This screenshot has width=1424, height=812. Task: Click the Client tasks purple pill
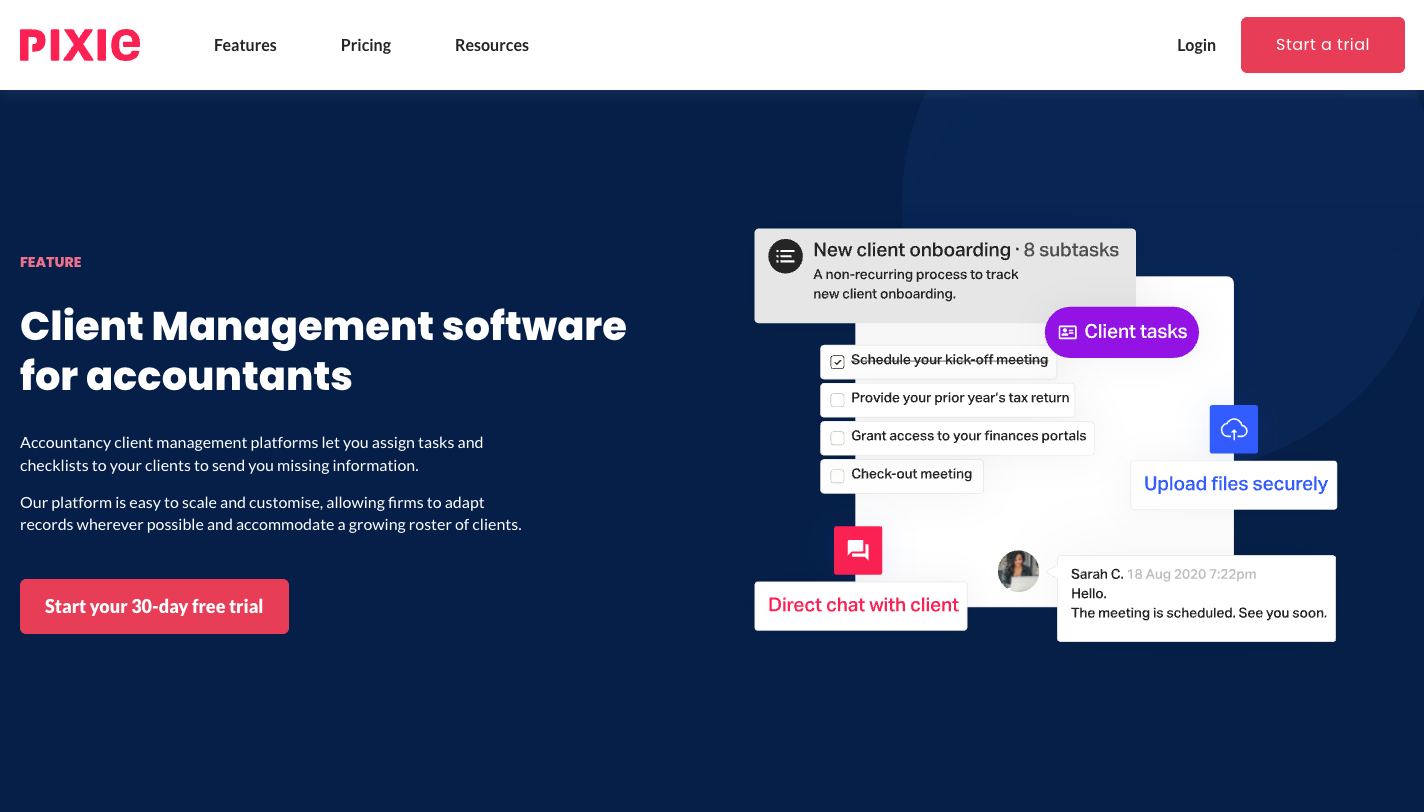tap(1122, 332)
